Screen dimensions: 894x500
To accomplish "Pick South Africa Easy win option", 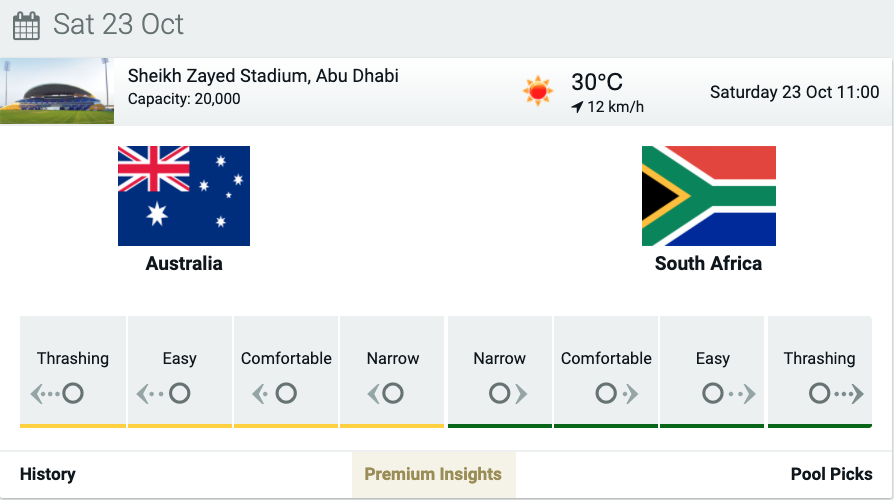I will click(x=712, y=372).
